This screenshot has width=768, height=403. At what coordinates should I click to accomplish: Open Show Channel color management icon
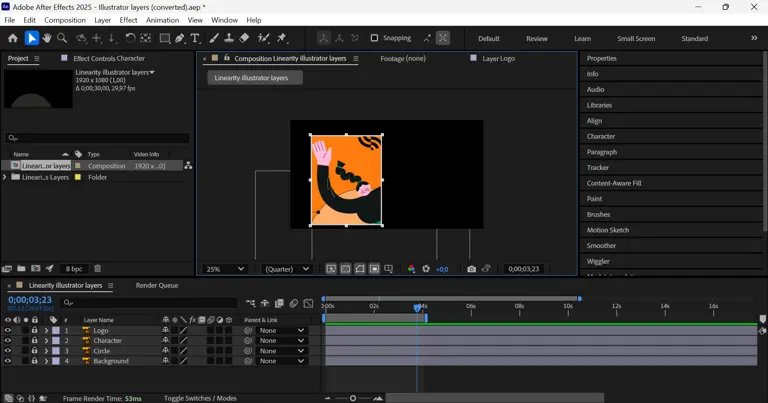(411, 269)
